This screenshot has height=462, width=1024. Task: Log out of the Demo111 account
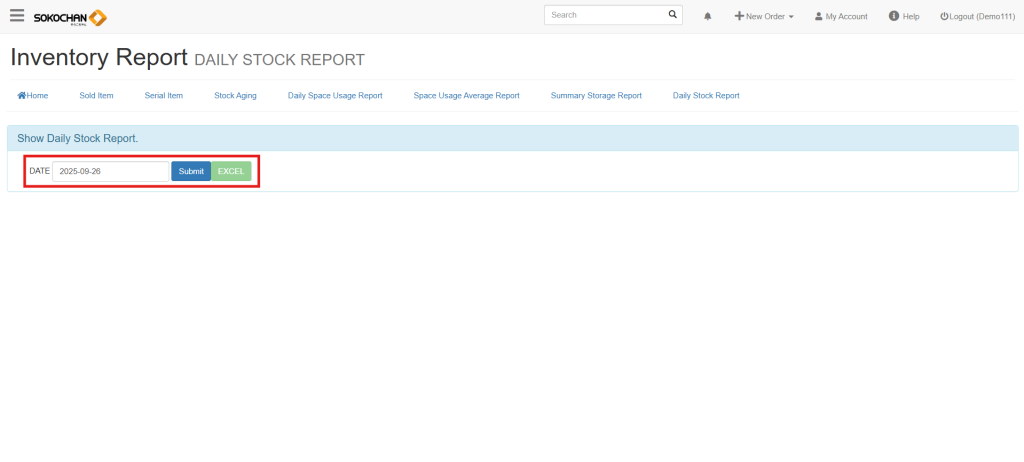(x=977, y=17)
